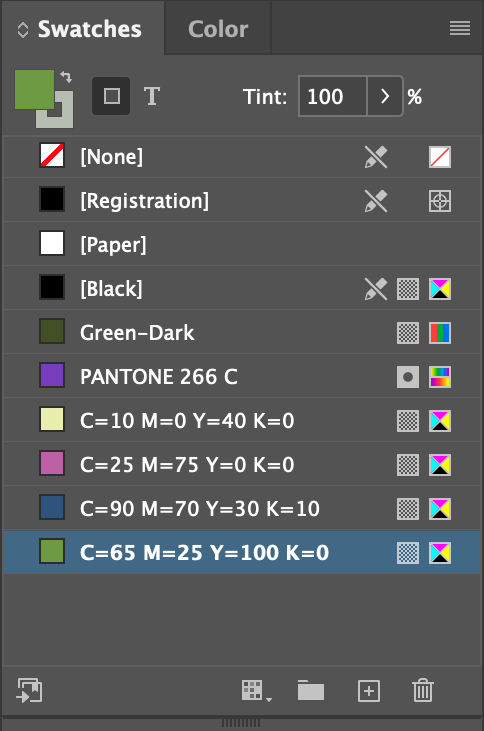Add selected swatch to CC Library
The height and width of the screenshot is (731, 484).
pyautogui.click(x=29, y=690)
